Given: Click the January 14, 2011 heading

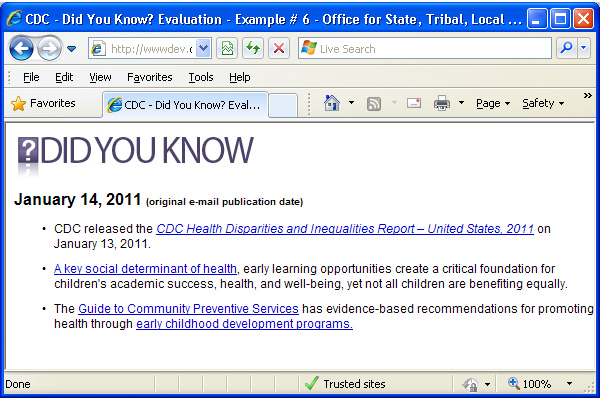Looking at the screenshot, I should (x=78, y=199).
